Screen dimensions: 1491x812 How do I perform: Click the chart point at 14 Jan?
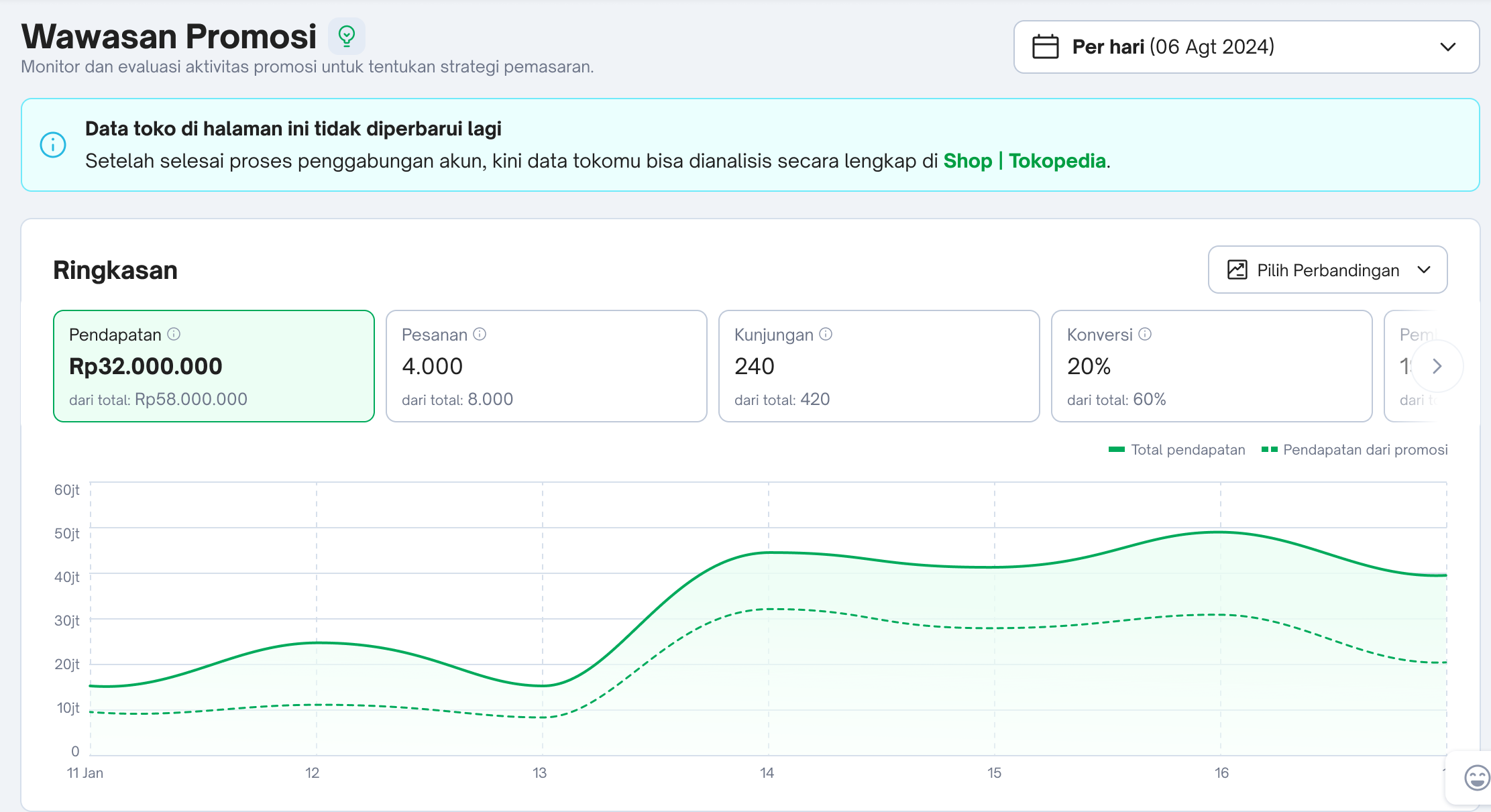click(769, 553)
